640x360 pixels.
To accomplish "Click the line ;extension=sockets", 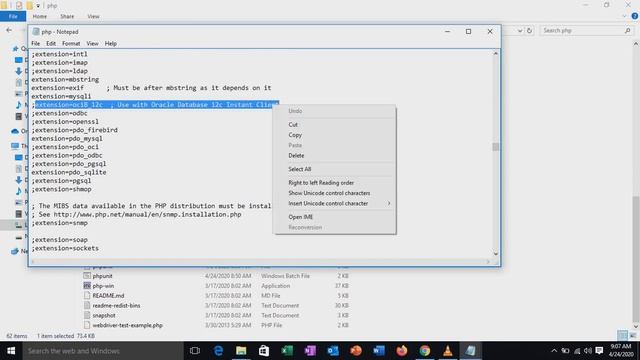I will (65, 248).
